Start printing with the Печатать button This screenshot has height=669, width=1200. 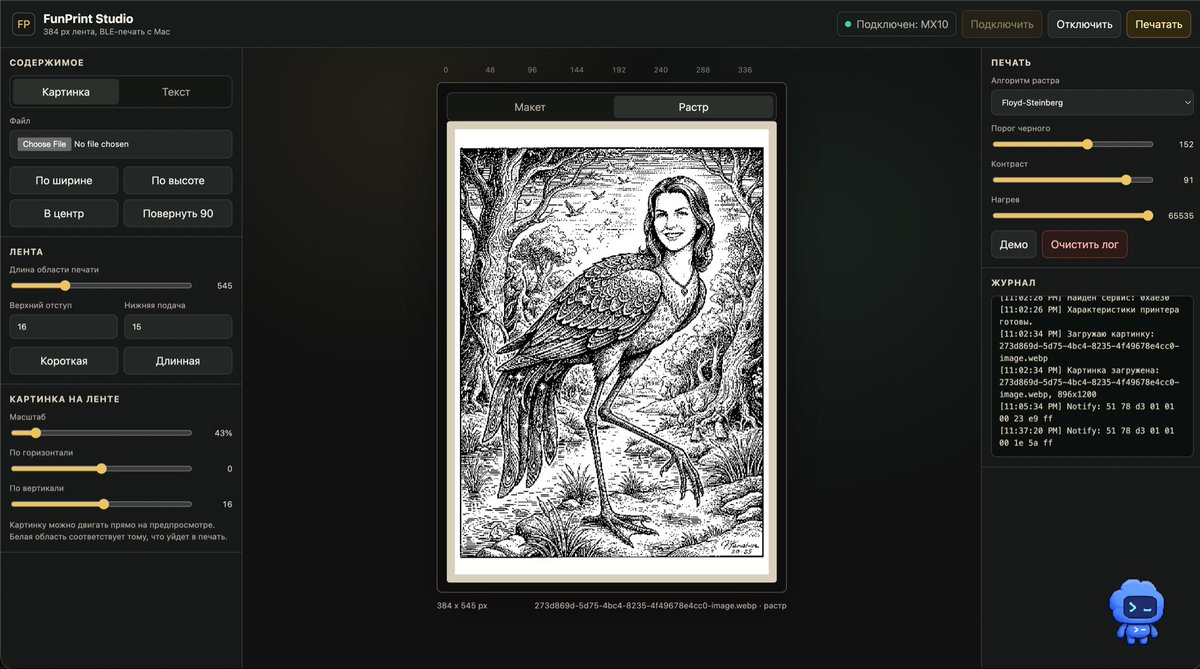click(x=1158, y=24)
